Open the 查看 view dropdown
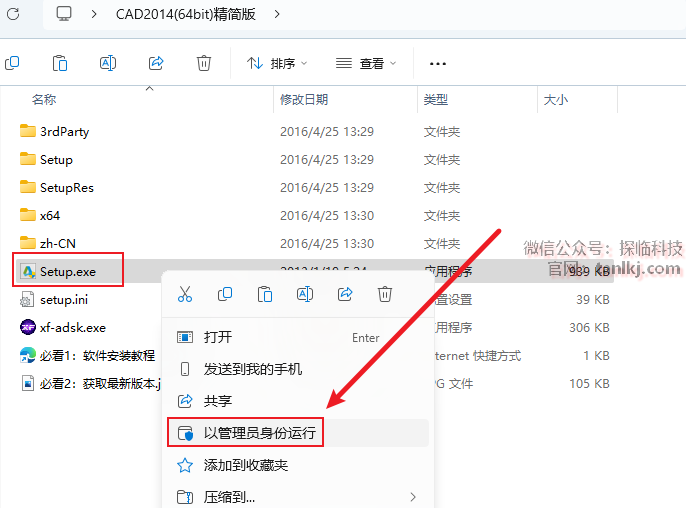The height and width of the screenshot is (508, 686). click(x=366, y=63)
